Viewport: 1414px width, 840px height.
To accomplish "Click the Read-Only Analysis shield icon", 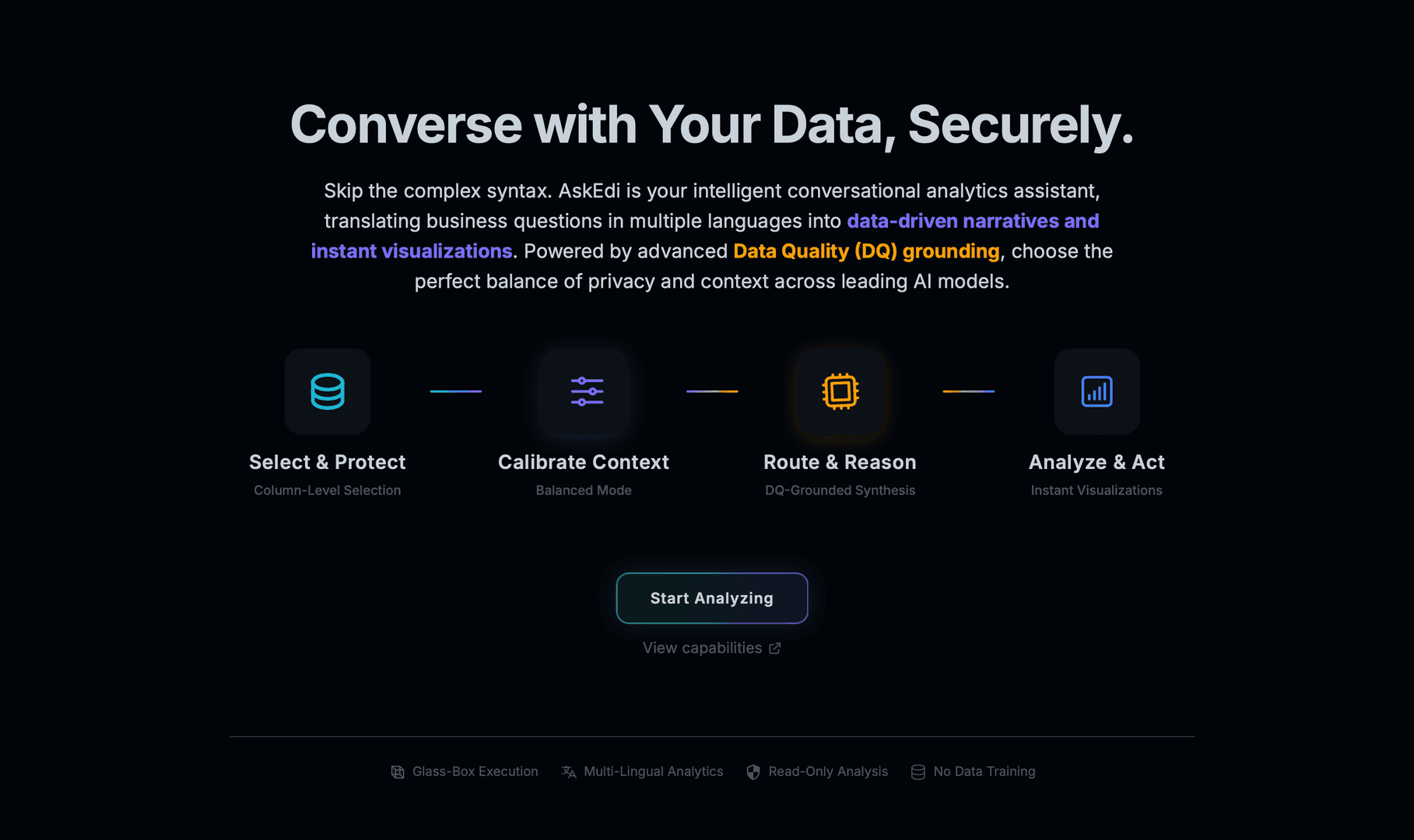I will coord(753,772).
